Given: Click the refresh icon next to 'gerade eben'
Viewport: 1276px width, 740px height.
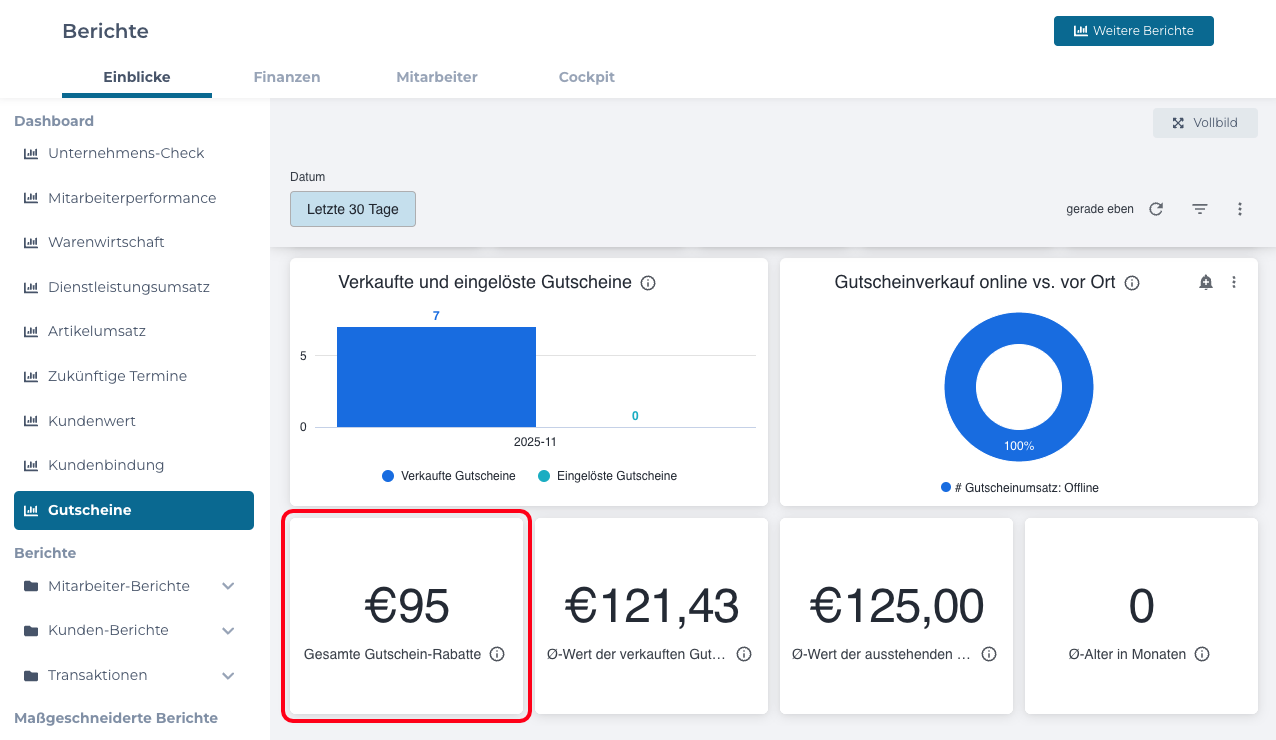Looking at the screenshot, I should click(x=1156, y=209).
